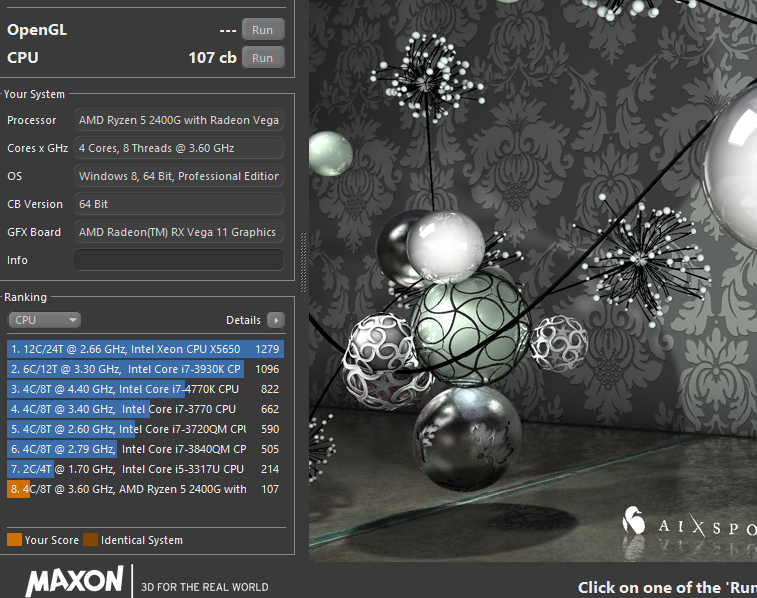Run the CPU benchmark

(x=263, y=58)
